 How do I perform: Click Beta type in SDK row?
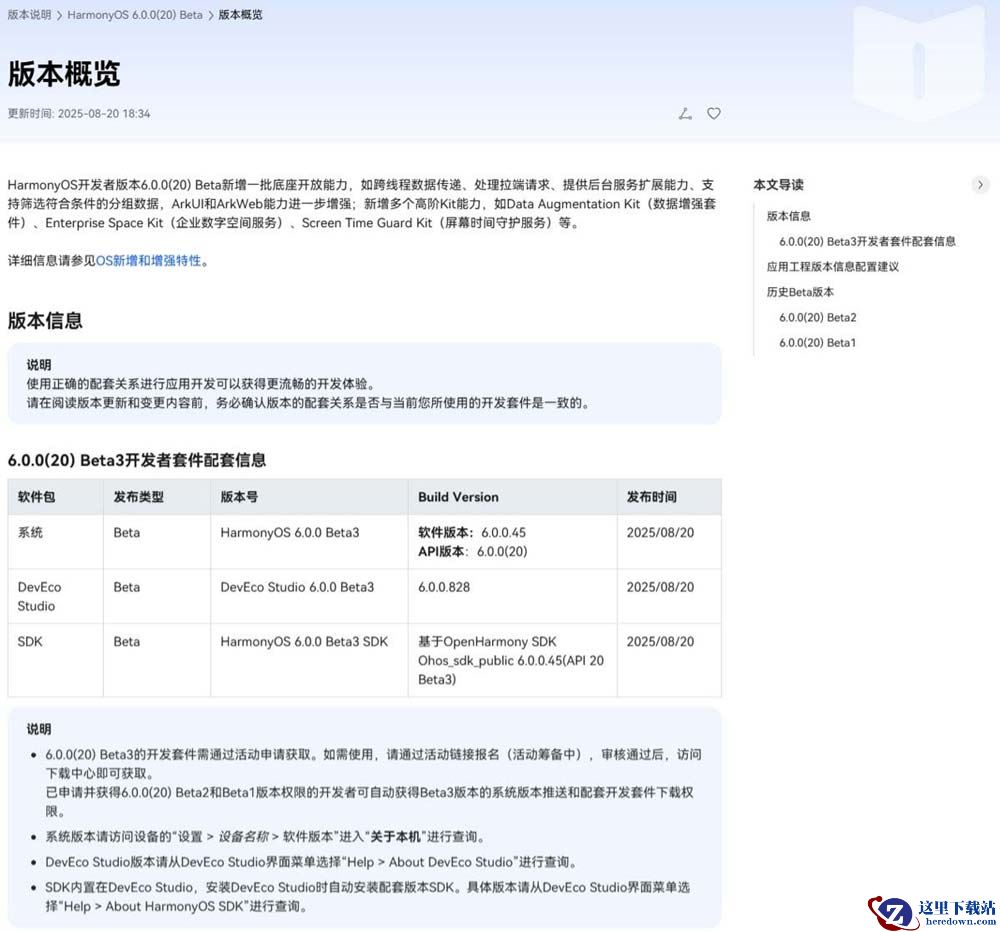(x=126, y=641)
